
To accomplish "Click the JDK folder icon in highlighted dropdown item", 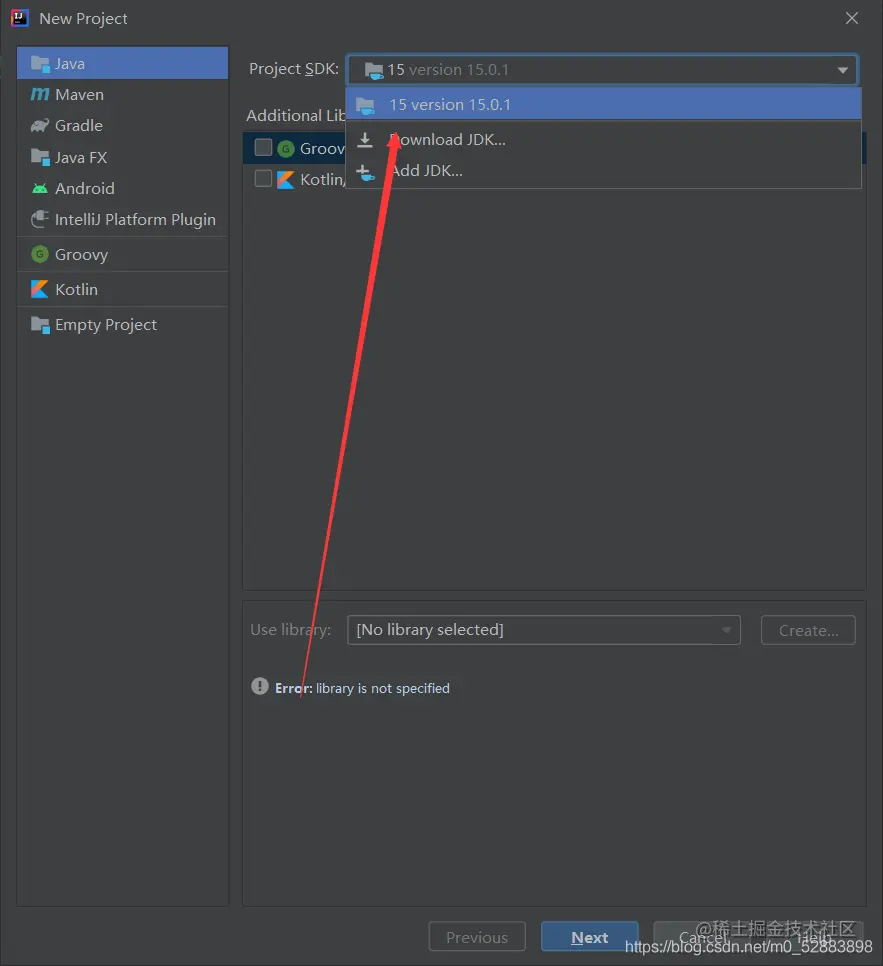I will 365,106.
